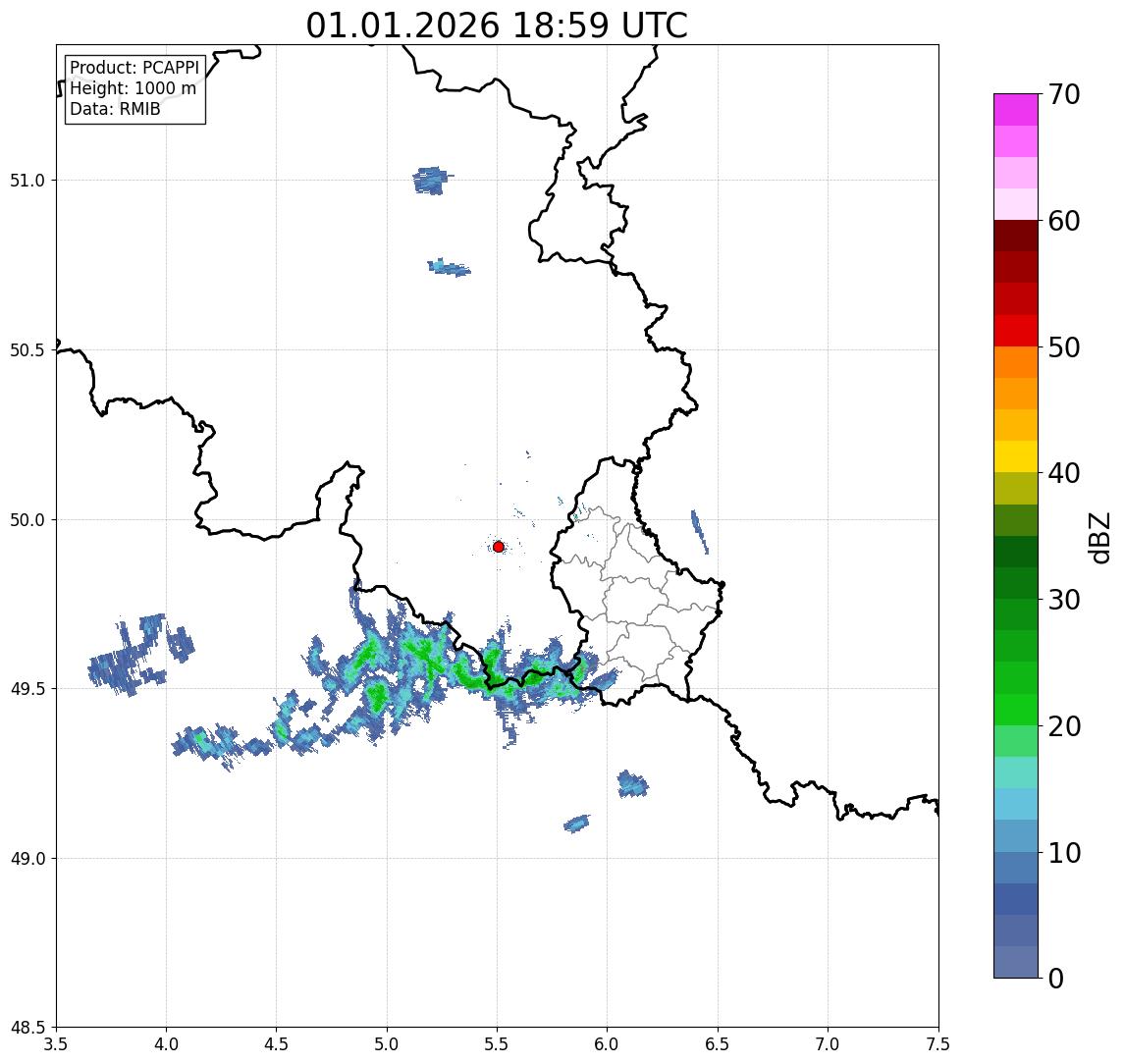Click the yellow colorbar segment above 40
The image size is (1124, 1064).
point(1016,457)
